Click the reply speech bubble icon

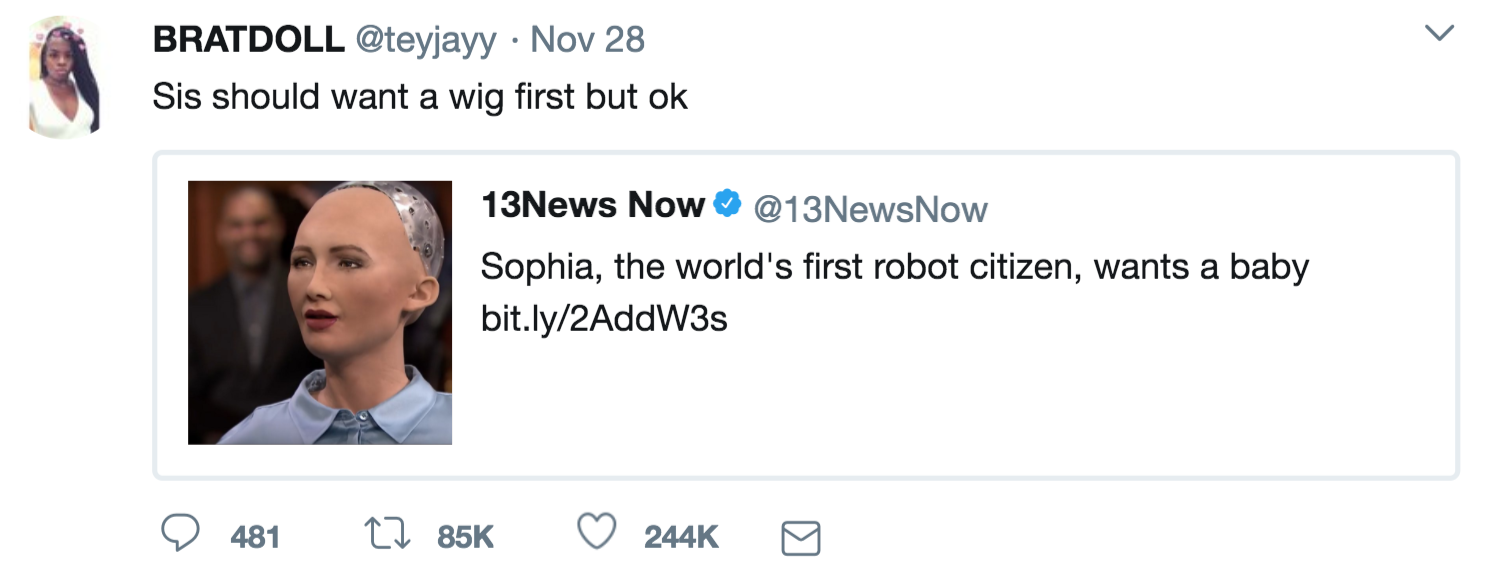tap(180, 535)
